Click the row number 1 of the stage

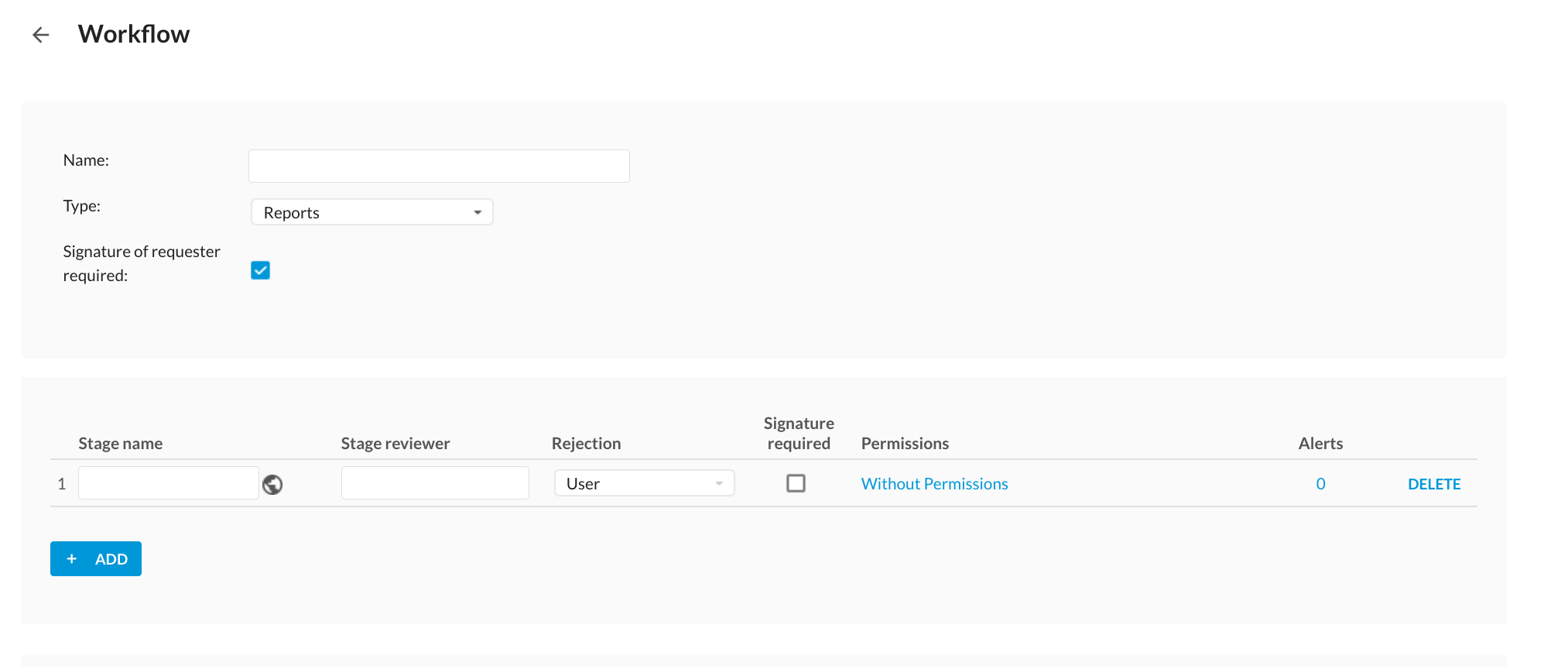pos(62,484)
